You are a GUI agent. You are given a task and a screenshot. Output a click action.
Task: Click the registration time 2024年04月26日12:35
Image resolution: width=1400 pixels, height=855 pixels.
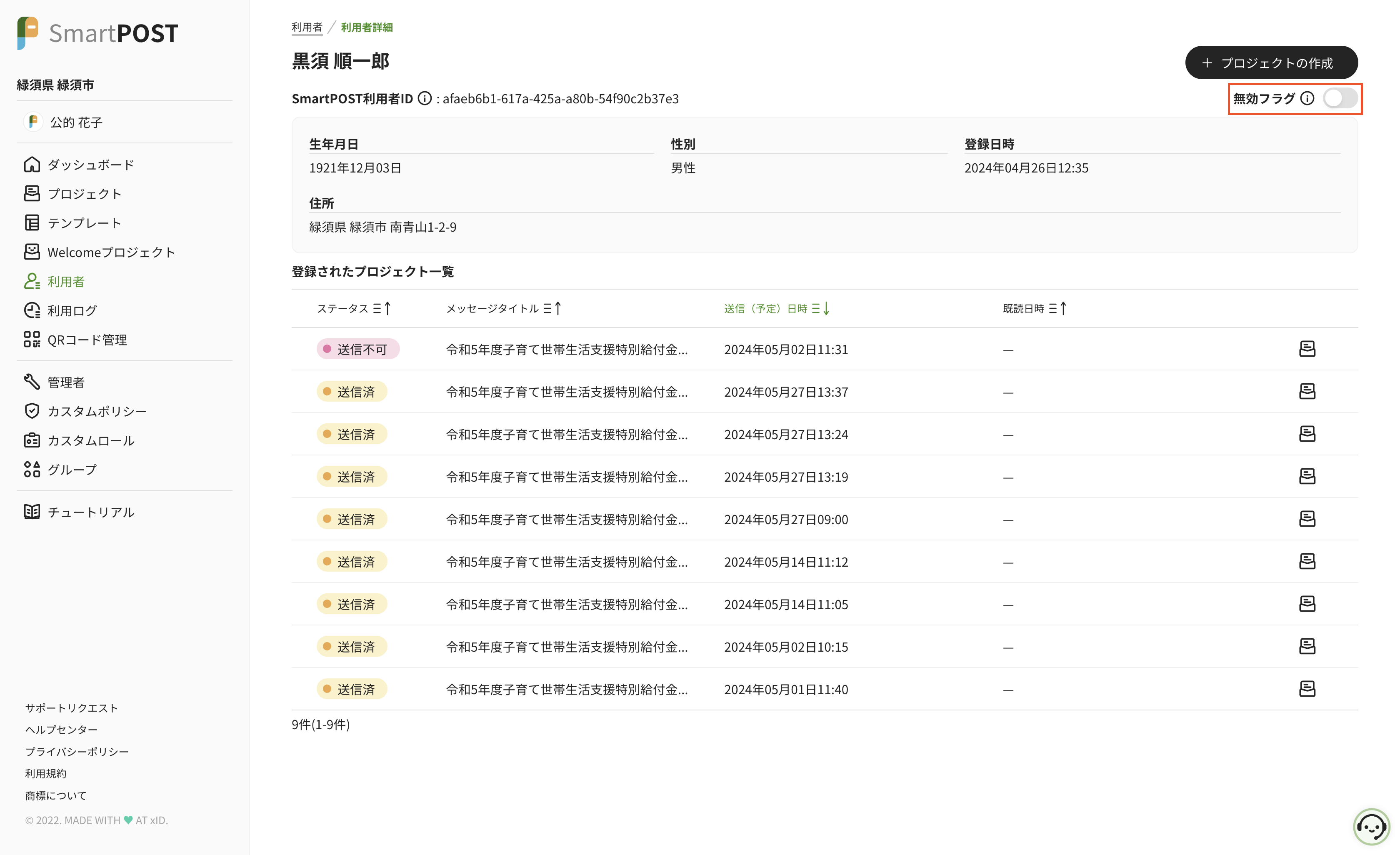pyautogui.click(x=1026, y=167)
